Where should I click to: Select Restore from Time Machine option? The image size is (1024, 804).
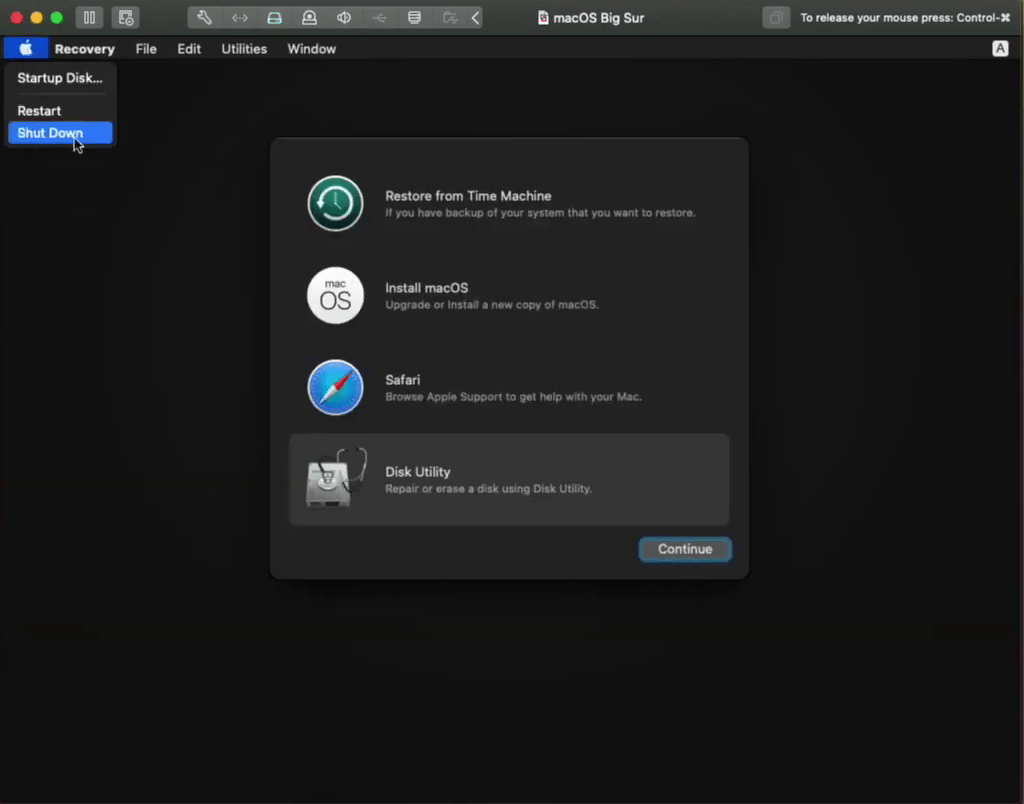[x=509, y=204]
